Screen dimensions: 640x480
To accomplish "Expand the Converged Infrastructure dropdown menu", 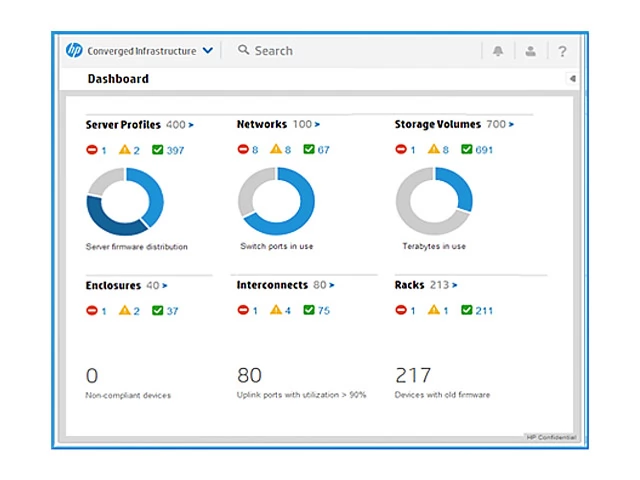I will 207,51.
